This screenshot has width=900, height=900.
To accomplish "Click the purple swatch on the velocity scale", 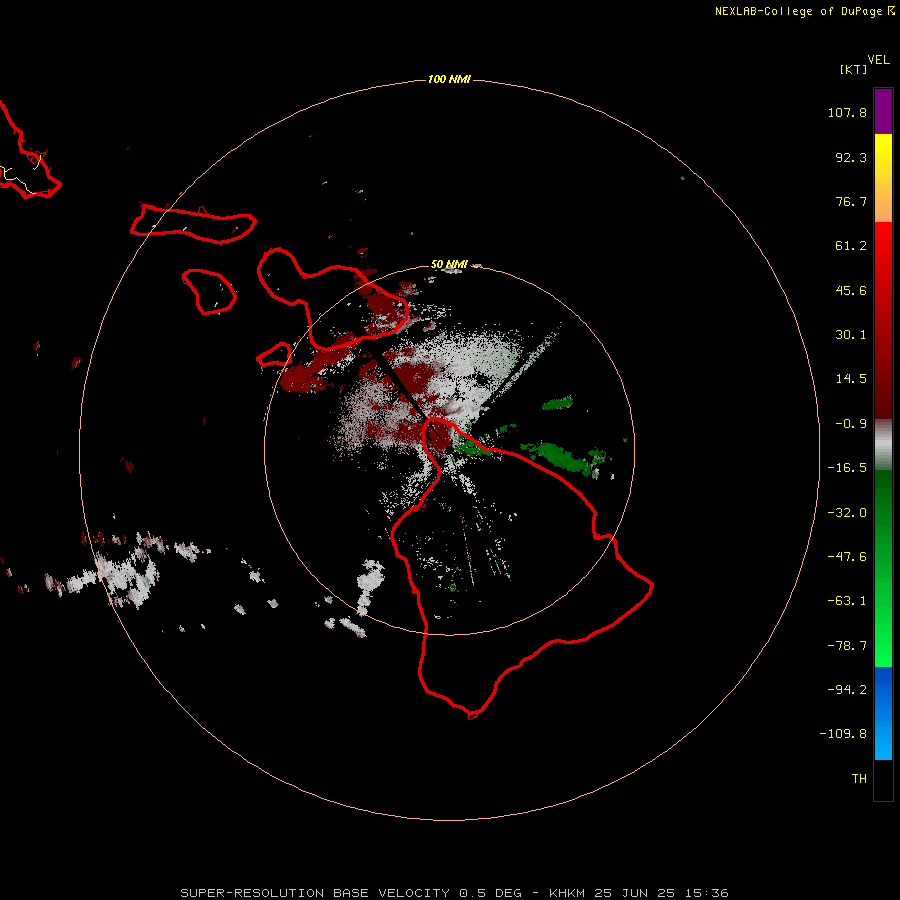I will pyautogui.click(x=883, y=111).
